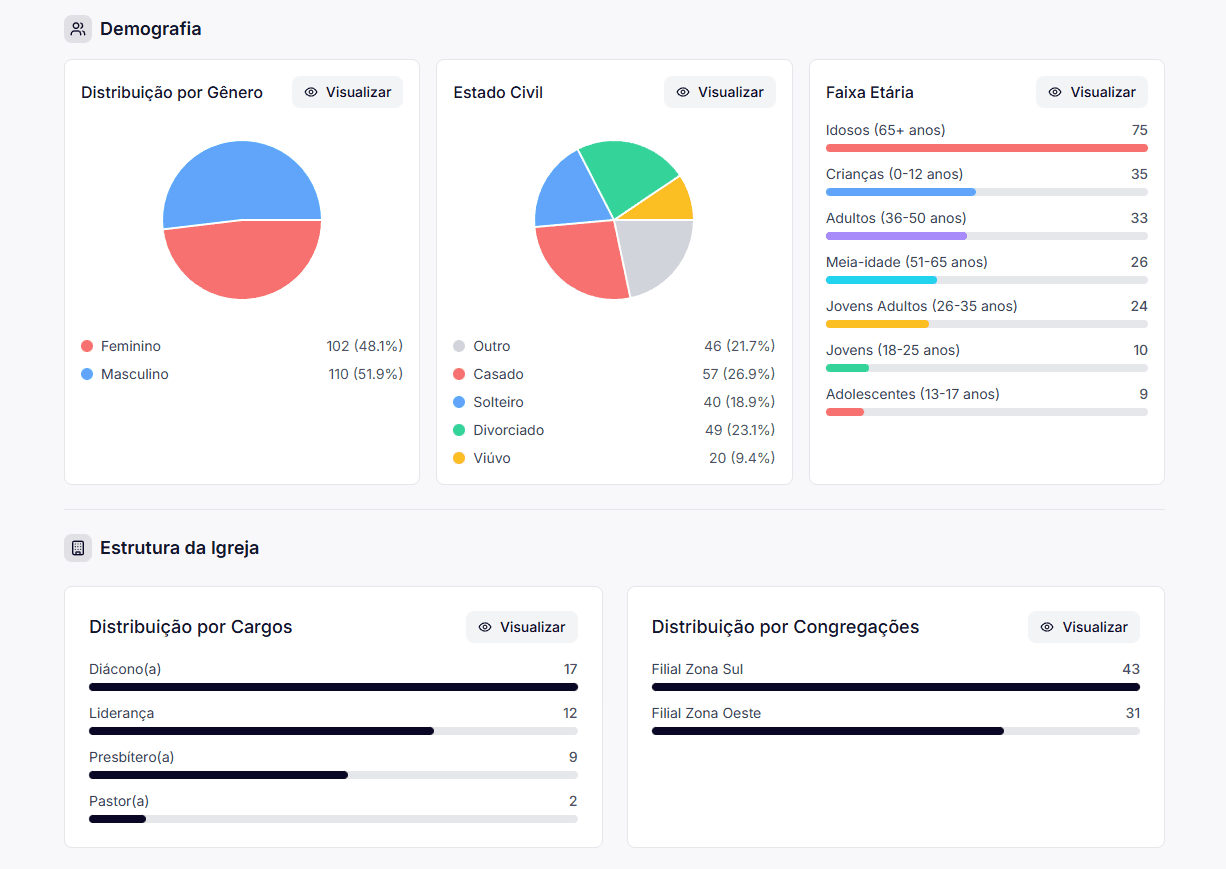
Task: Open Visualizar for Distribuição por Gênero
Action: pyautogui.click(x=348, y=92)
